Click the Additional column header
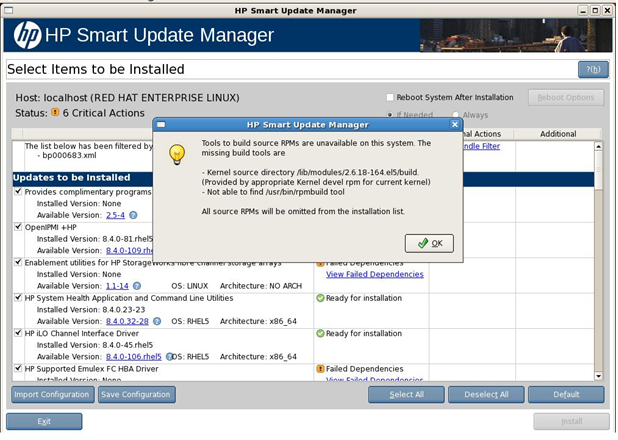The image size is (618, 440). click(x=558, y=134)
